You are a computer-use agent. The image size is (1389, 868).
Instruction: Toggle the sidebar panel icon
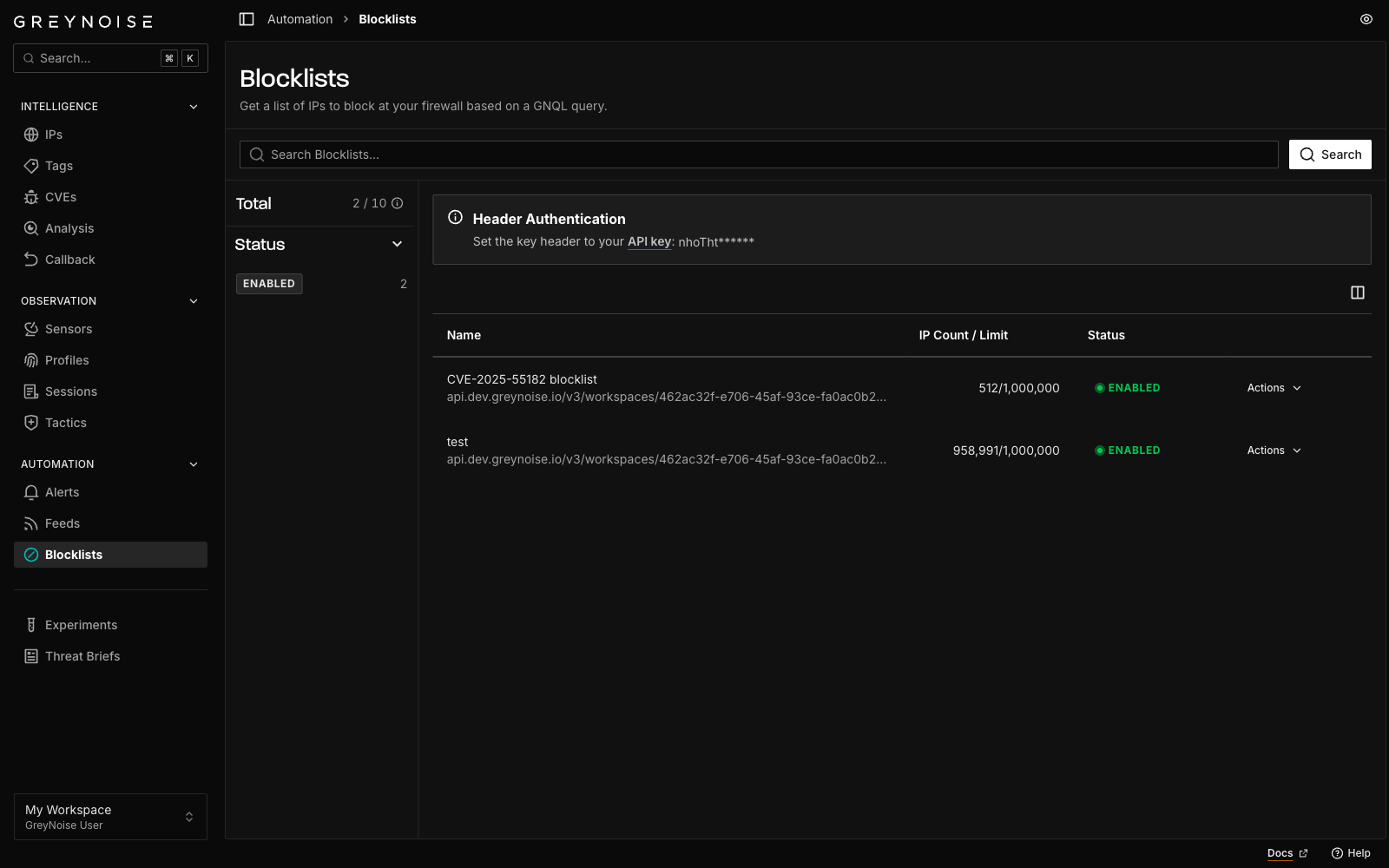click(247, 19)
